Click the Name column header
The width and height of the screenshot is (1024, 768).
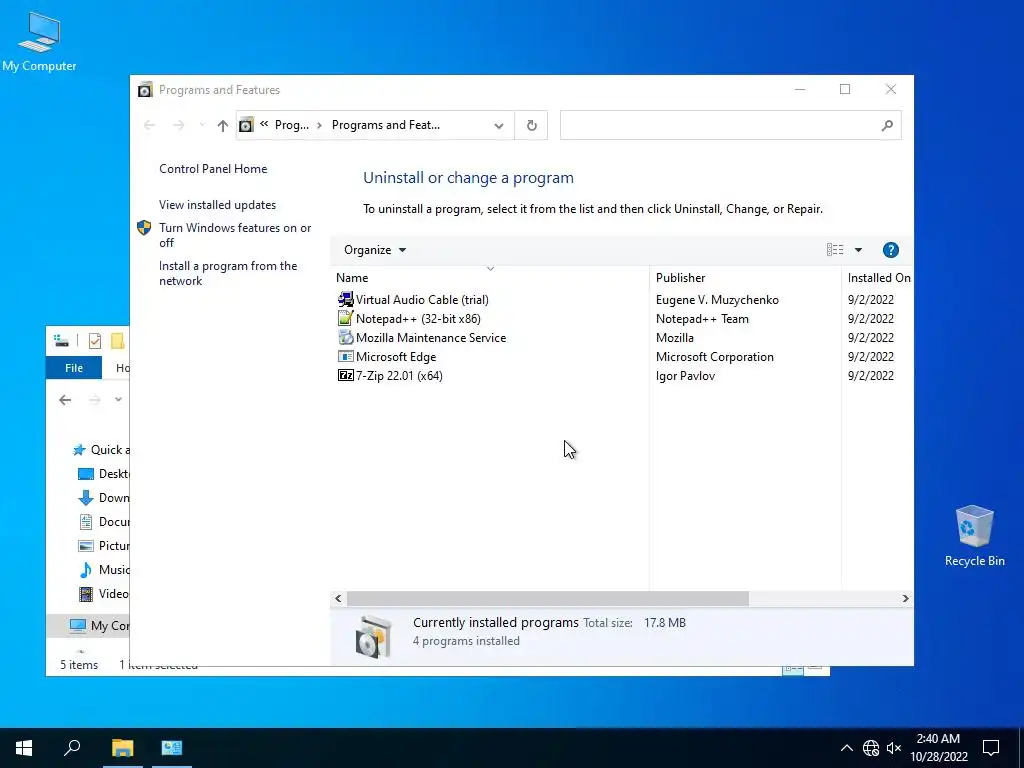coord(489,278)
